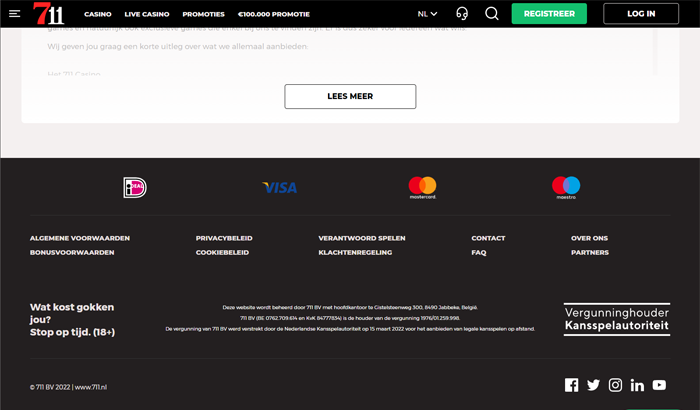Open the Casino menu item

pyautogui.click(x=98, y=14)
